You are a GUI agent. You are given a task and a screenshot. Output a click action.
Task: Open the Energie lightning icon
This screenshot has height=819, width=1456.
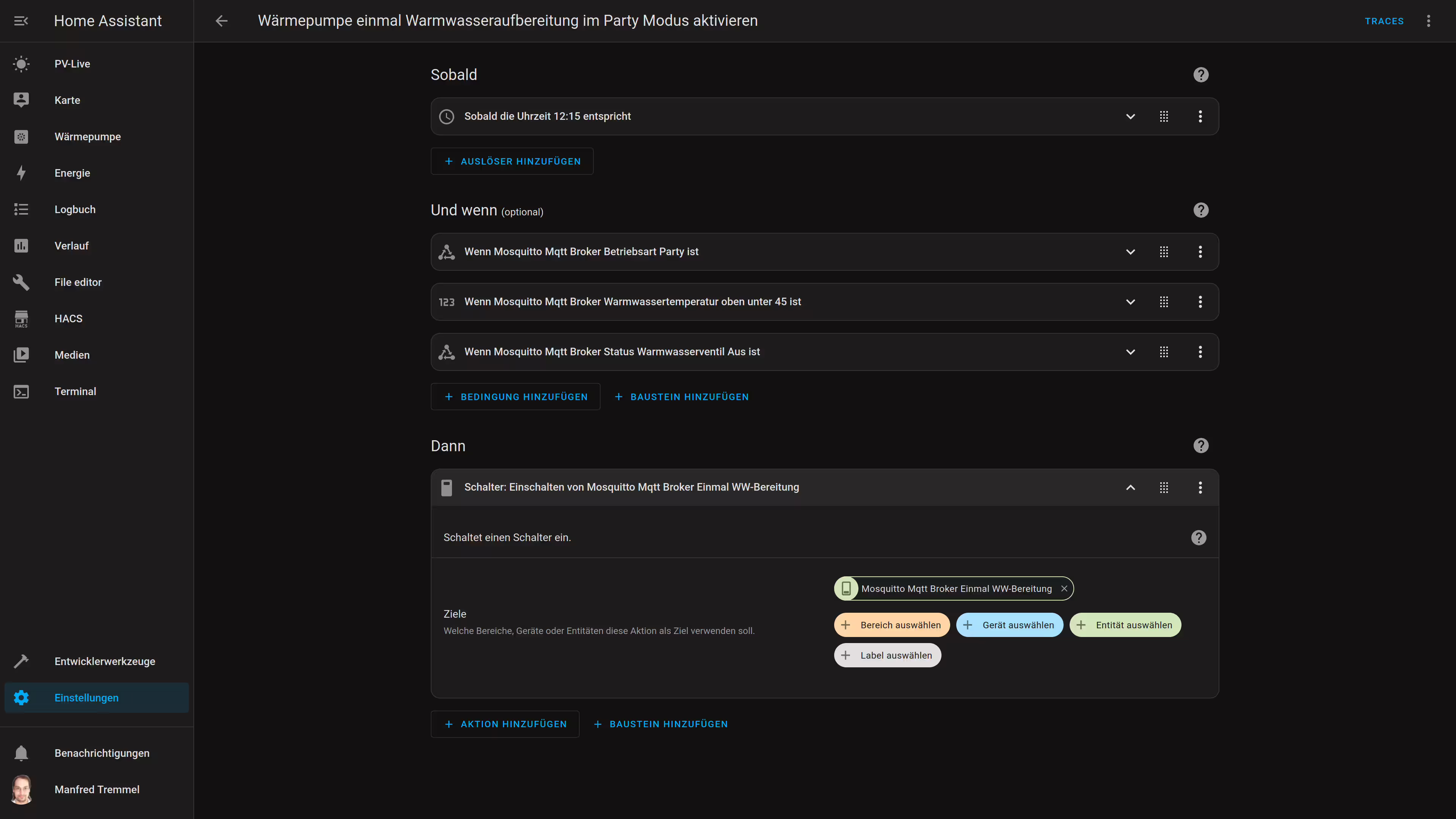21,173
